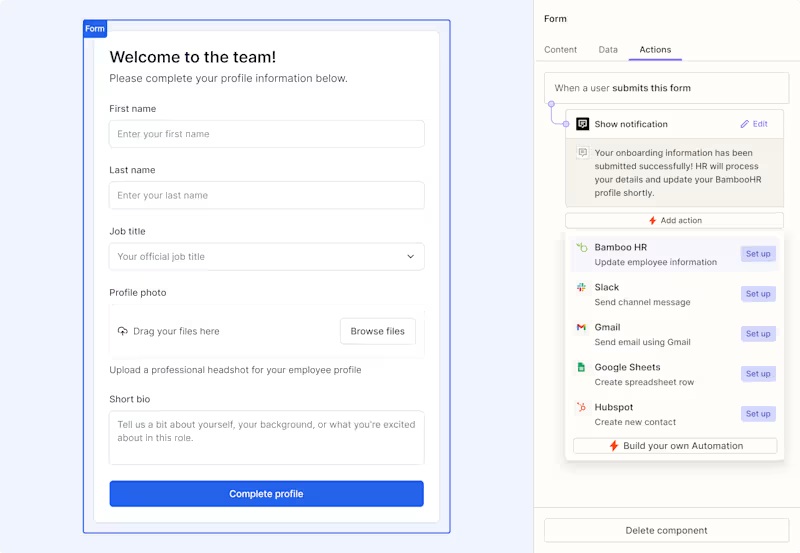Click the Browse files button
This screenshot has width=800, height=553.
pos(377,331)
